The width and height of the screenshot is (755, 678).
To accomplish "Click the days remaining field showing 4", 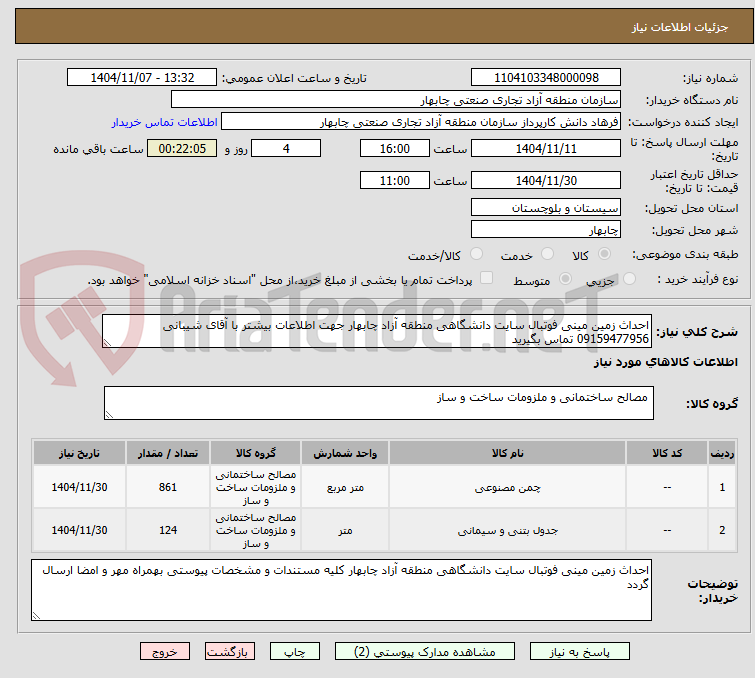I will coord(286,148).
